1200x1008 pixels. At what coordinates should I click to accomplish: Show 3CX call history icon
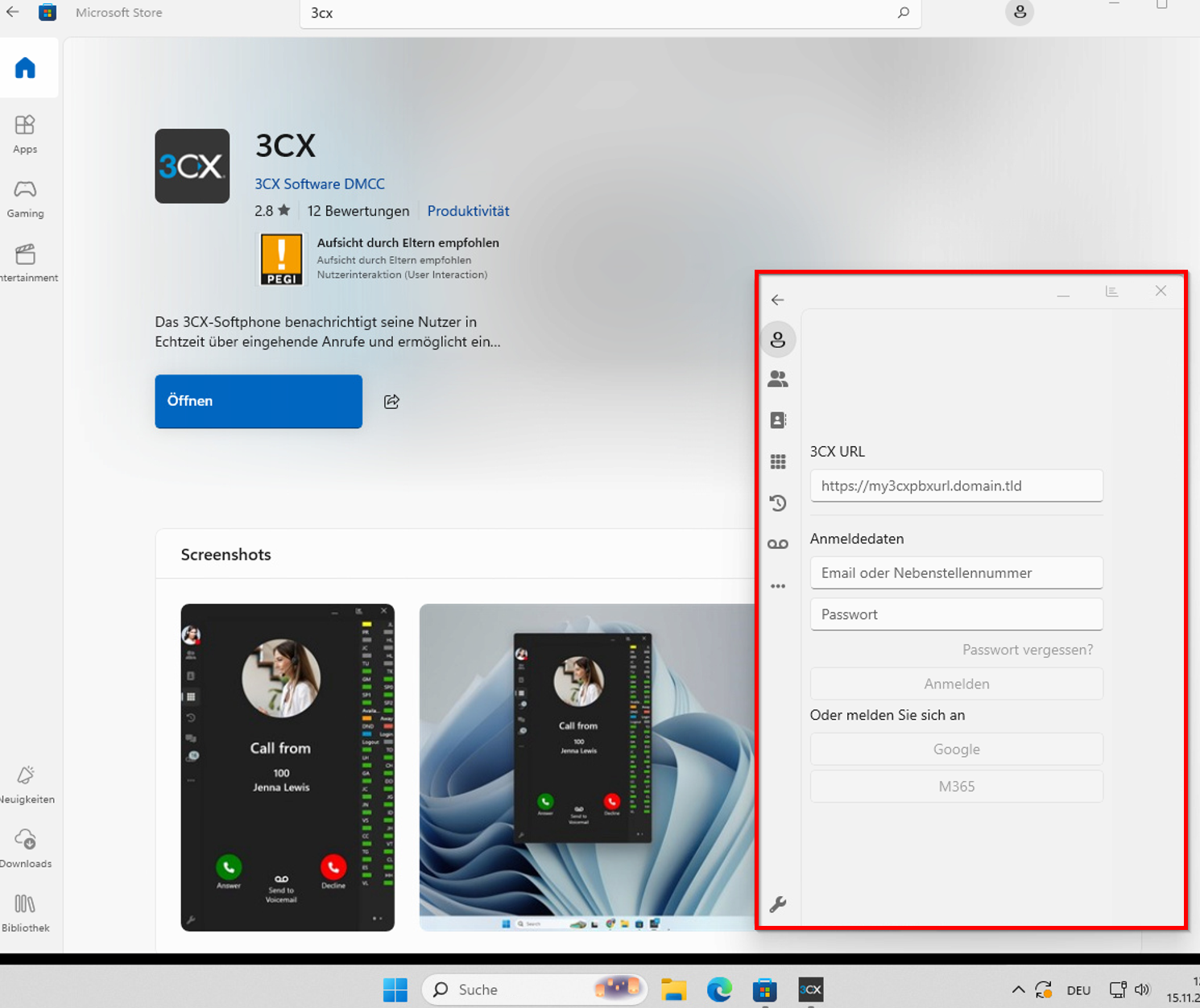[778, 503]
